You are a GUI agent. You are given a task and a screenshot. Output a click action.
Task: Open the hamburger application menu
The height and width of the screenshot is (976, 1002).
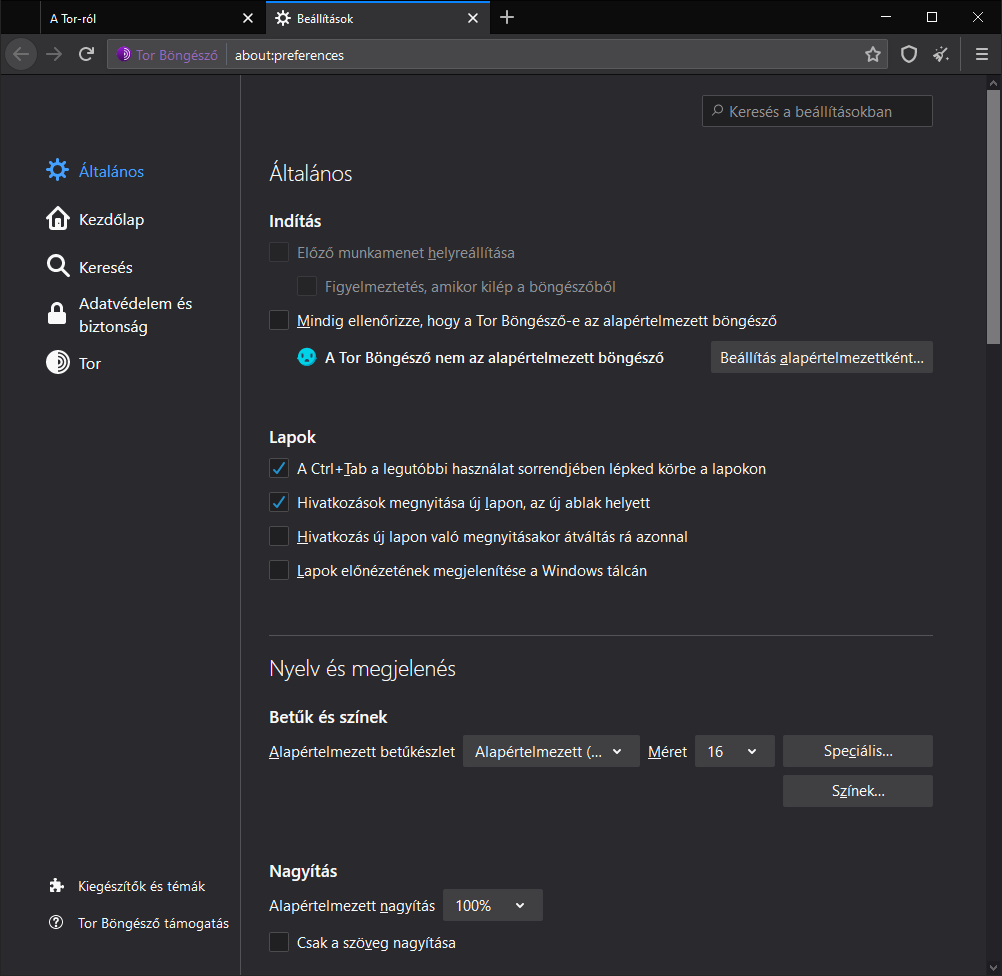click(x=982, y=55)
